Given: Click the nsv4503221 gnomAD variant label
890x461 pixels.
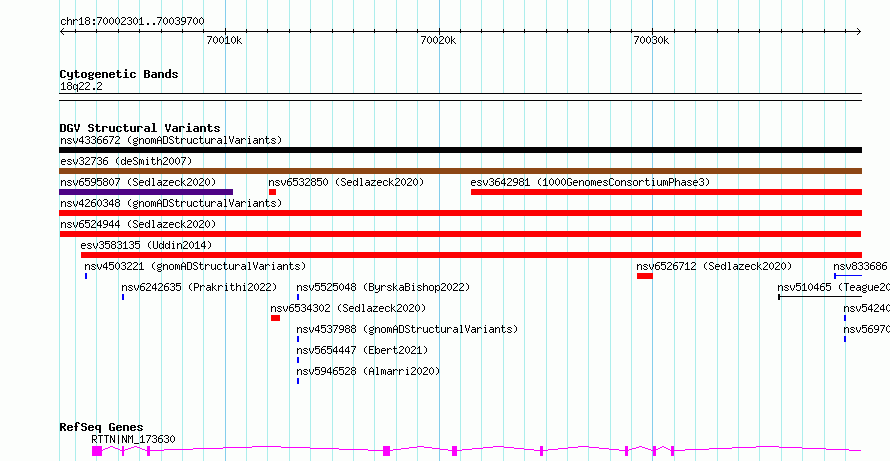Looking at the screenshot, I should click(195, 266).
